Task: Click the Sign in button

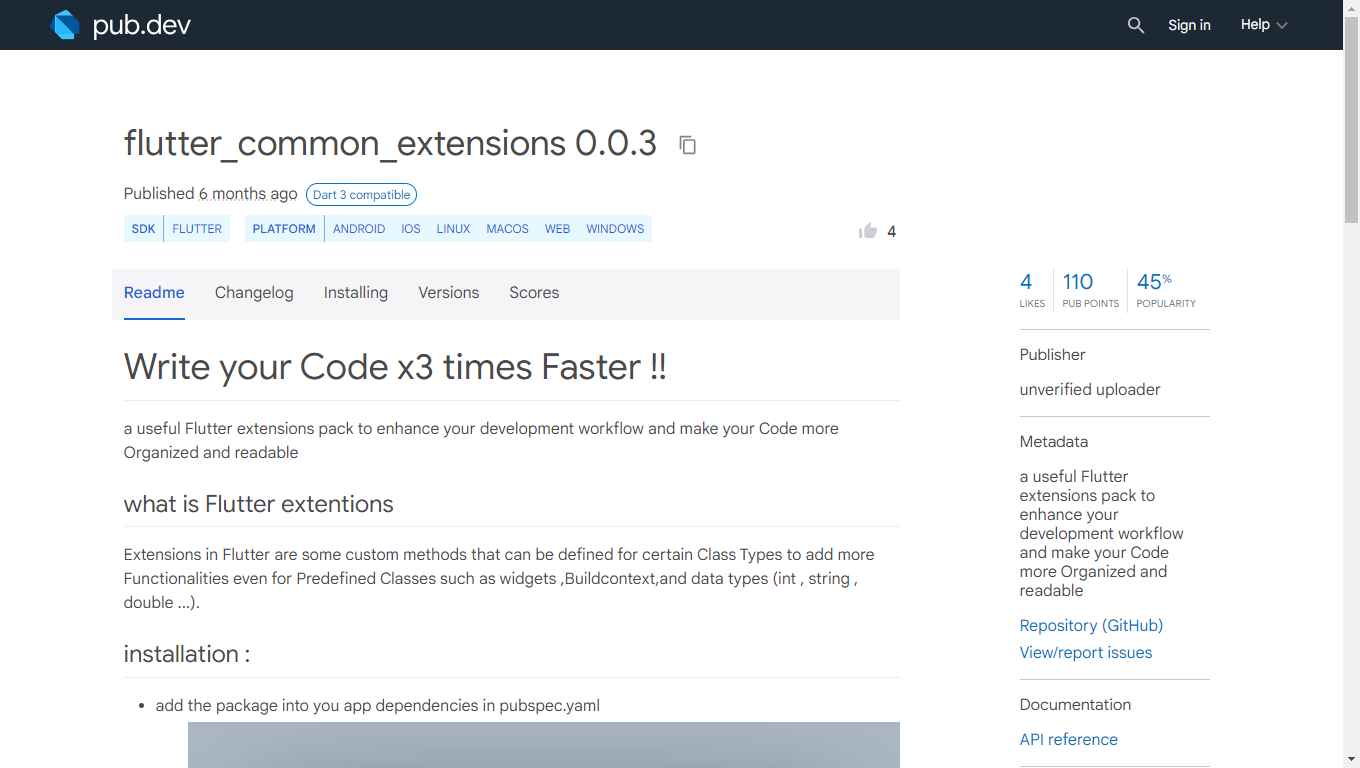Action: [x=1189, y=24]
